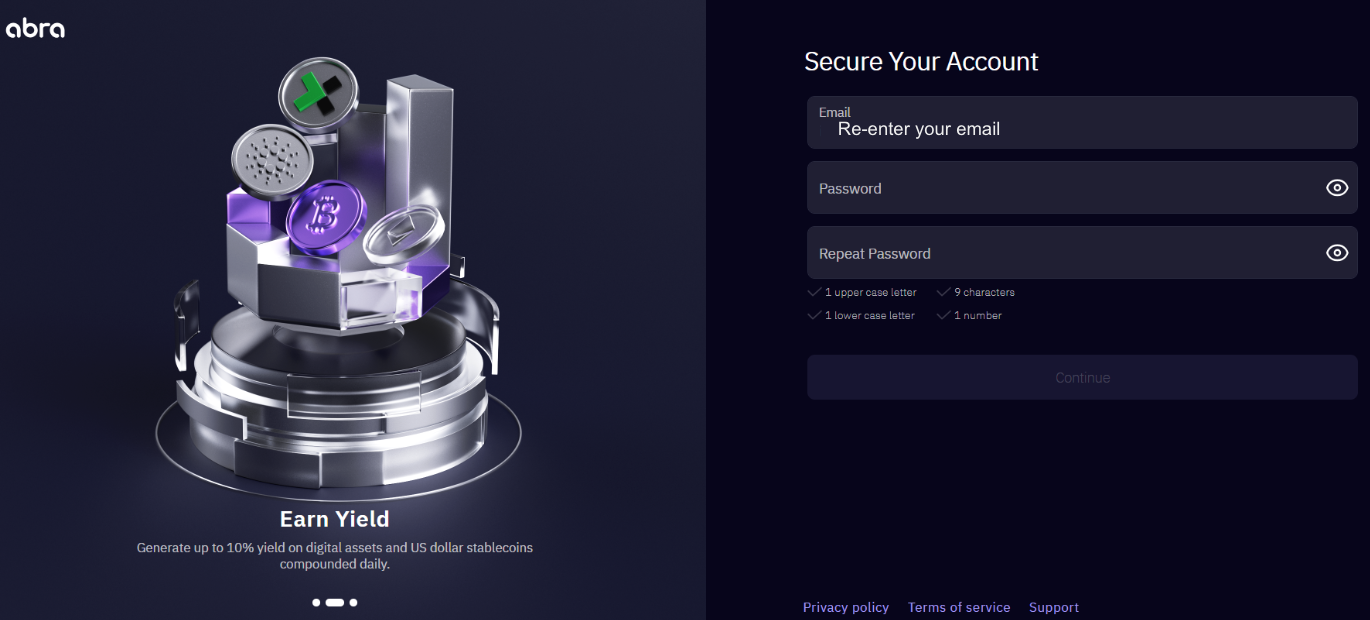The image size is (1370, 620).
Task: Click the purple Bitcoin coin in the illustration
Action: point(323,215)
